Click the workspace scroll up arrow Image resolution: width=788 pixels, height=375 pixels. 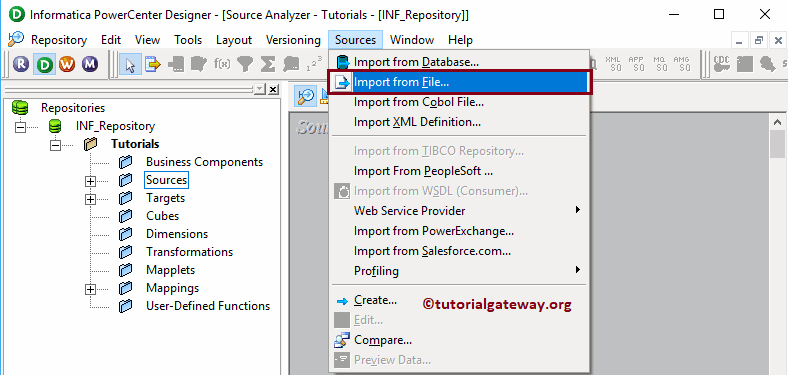tap(777, 122)
